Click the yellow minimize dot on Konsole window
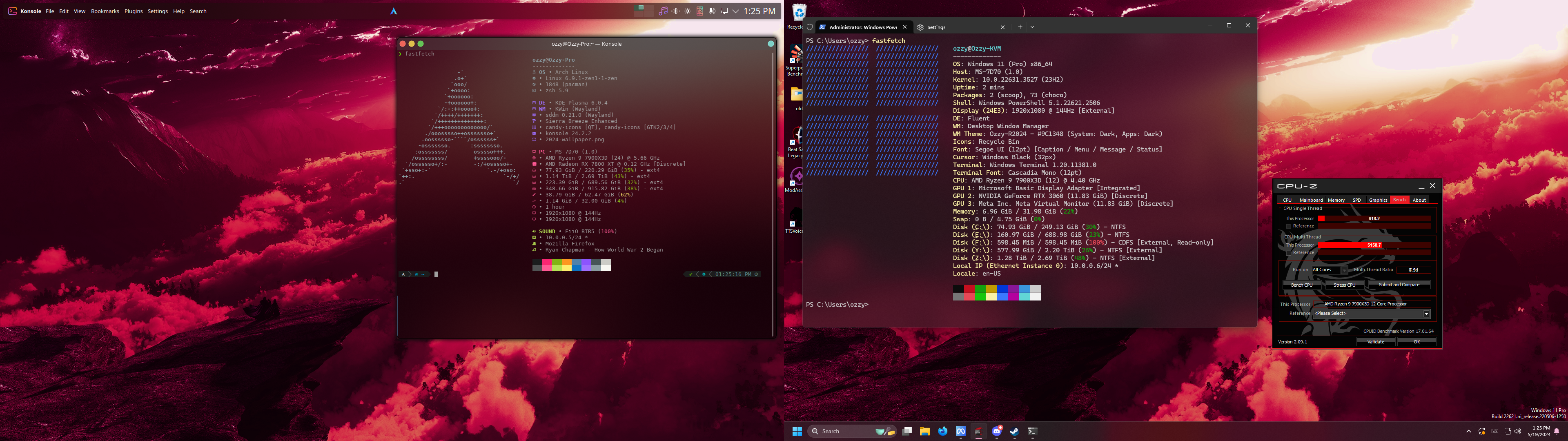 (x=412, y=44)
